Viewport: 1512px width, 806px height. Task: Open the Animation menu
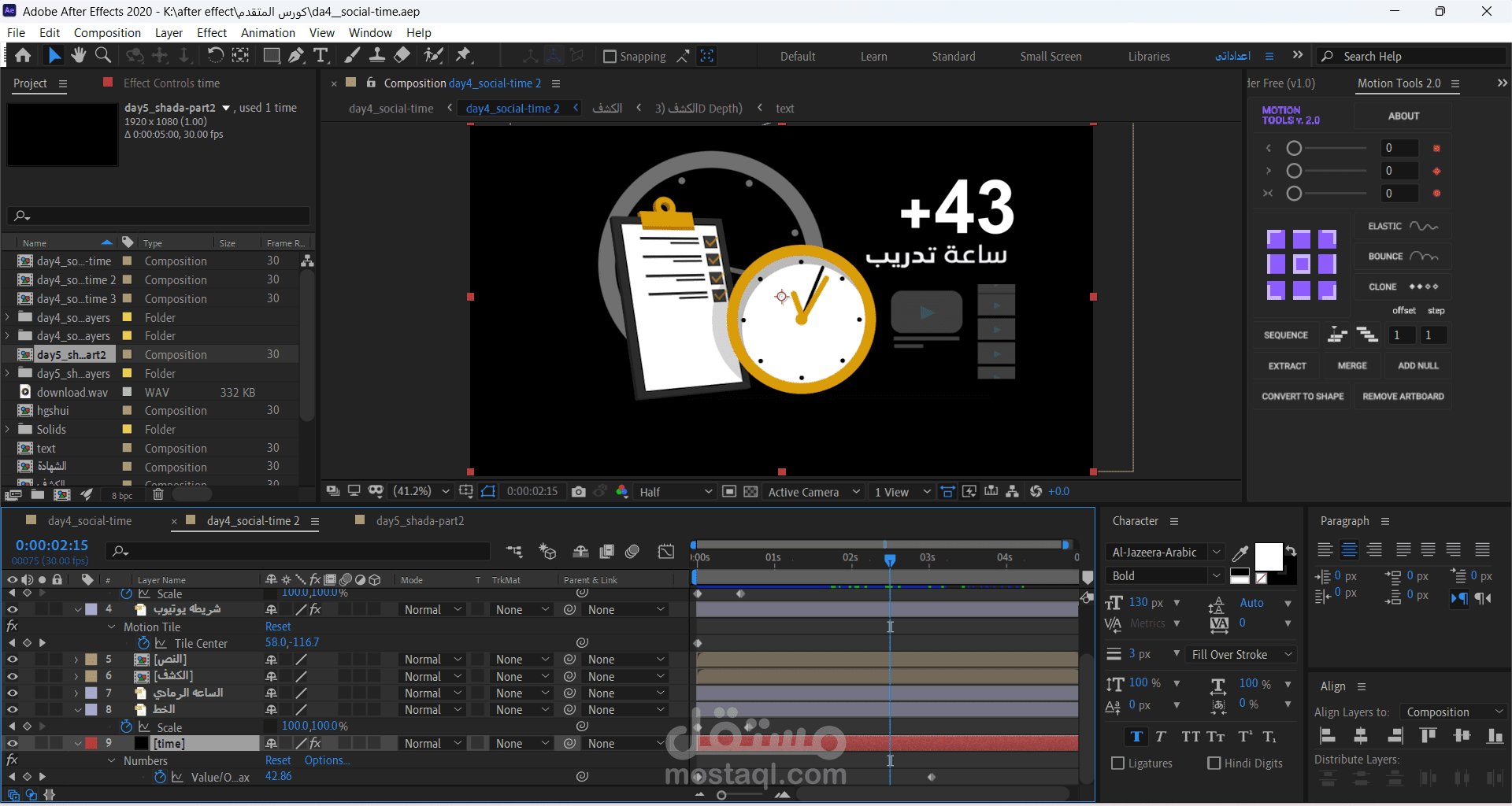pos(268,32)
